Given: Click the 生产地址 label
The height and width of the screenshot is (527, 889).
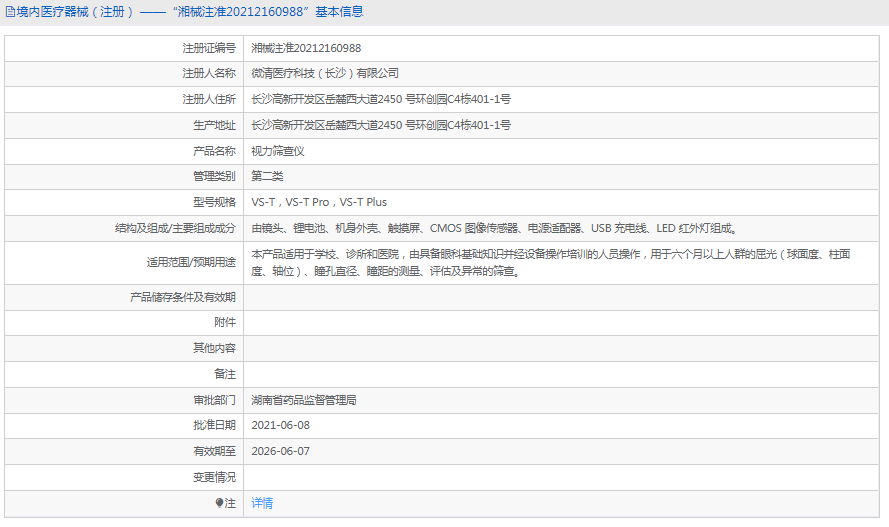Looking at the screenshot, I should 214,125.
